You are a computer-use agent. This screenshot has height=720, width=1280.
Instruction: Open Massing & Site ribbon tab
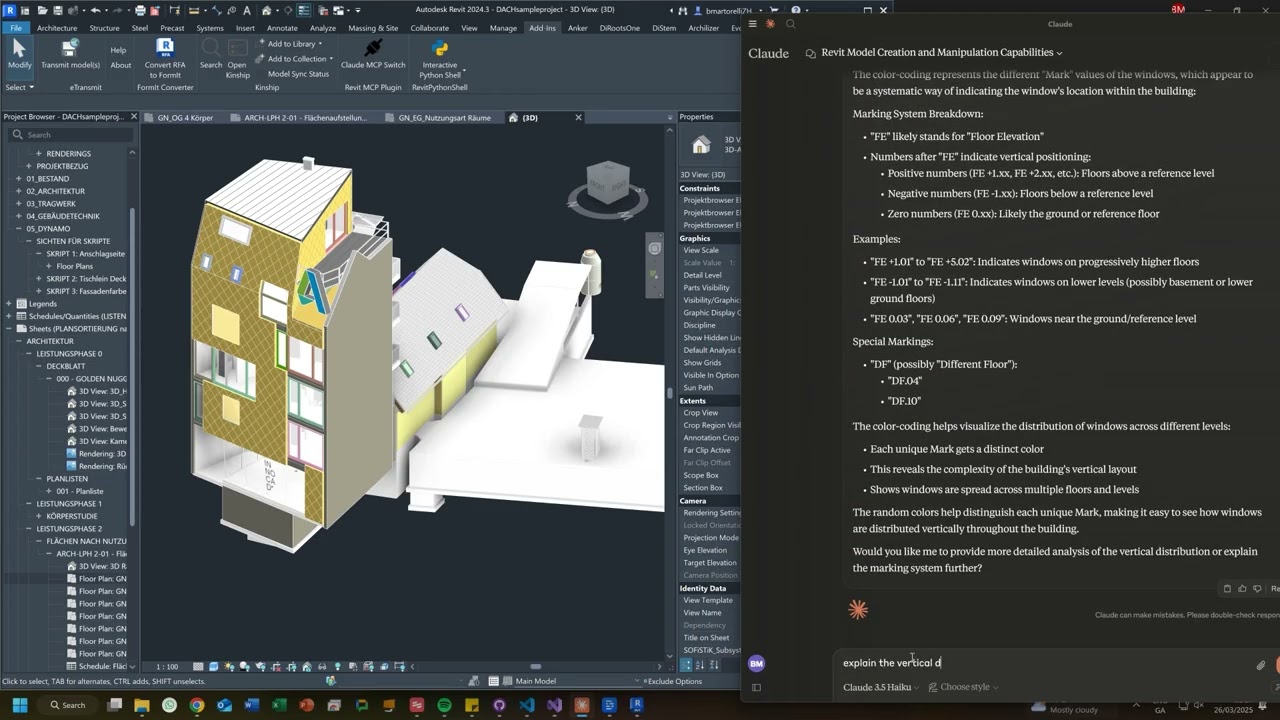373,28
